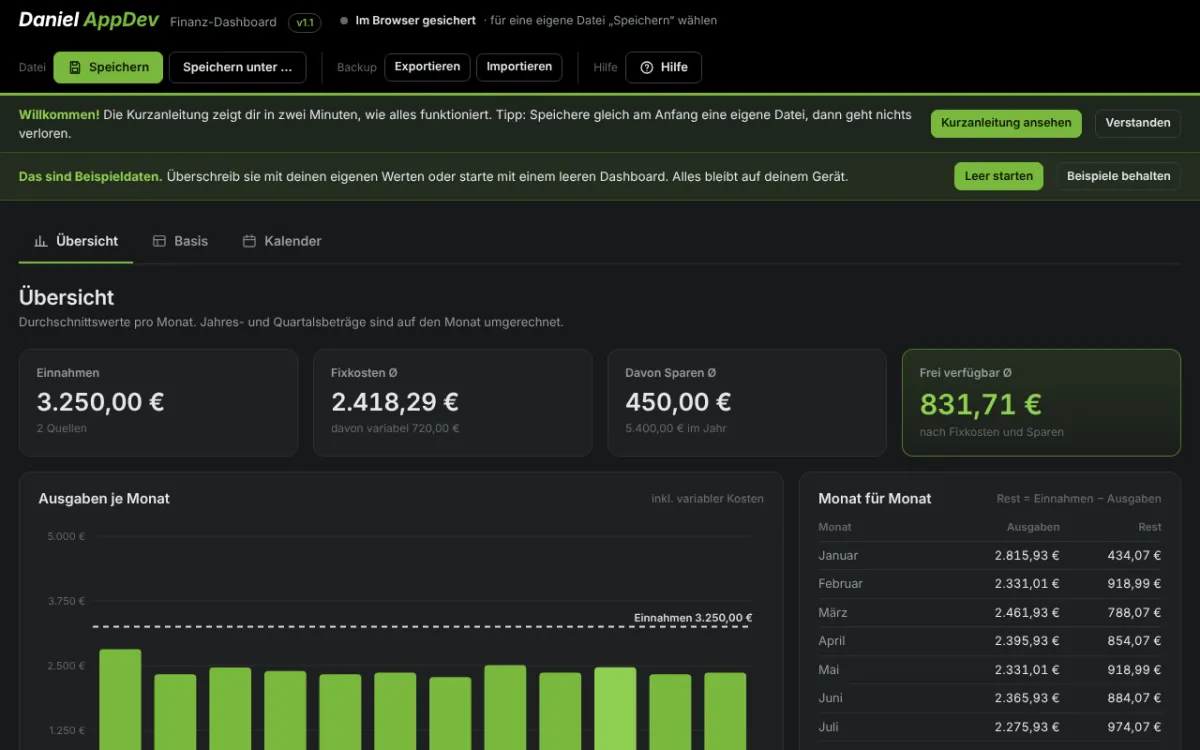The width and height of the screenshot is (1200, 750).
Task: Click the Ausgaben je Monat heading
Action: click(104, 498)
